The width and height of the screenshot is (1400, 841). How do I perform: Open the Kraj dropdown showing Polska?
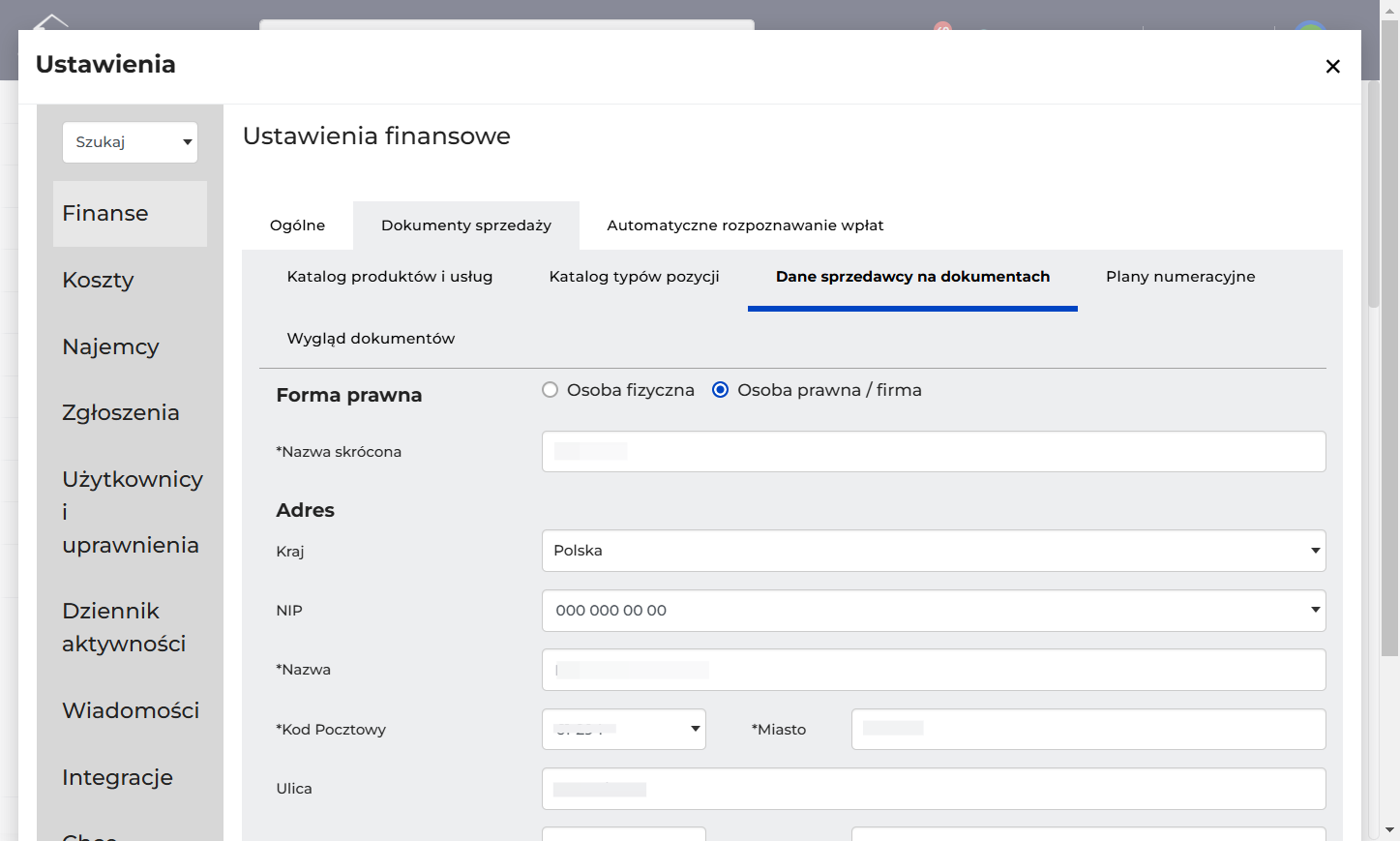pos(934,551)
